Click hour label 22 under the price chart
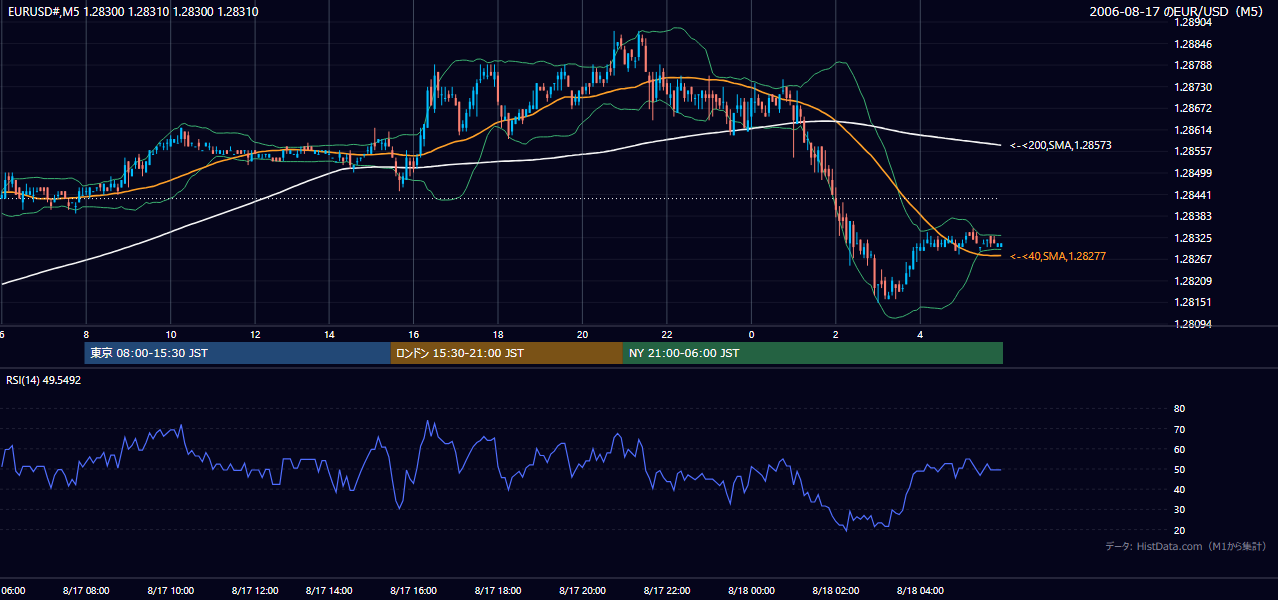Image resolution: width=1278 pixels, height=600 pixels. coord(666,334)
